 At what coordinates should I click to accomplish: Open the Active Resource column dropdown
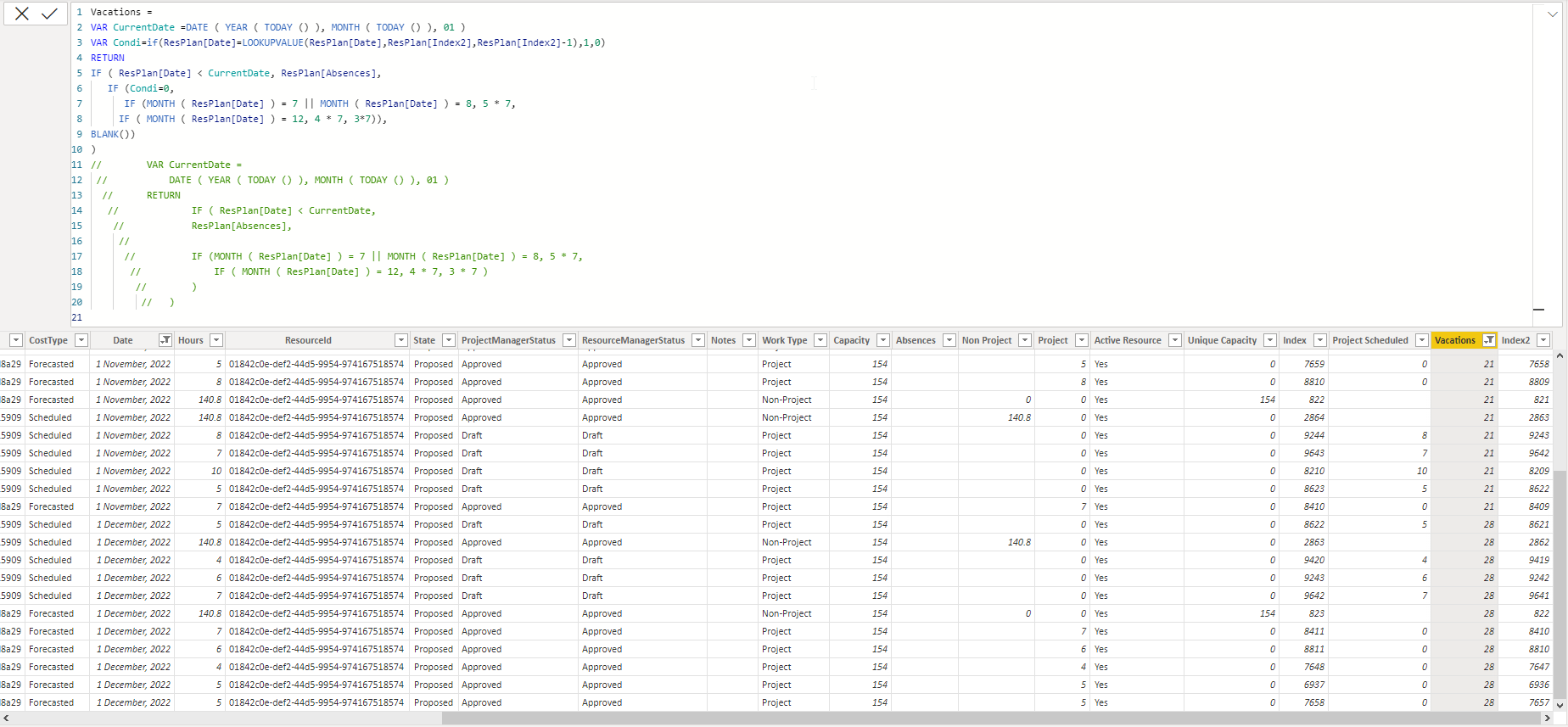(1175, 340)
